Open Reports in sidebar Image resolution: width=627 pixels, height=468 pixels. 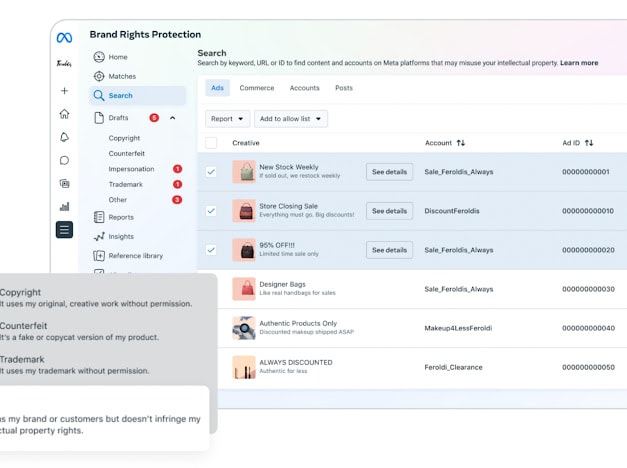pyautogui.click(x=121, y=217)
